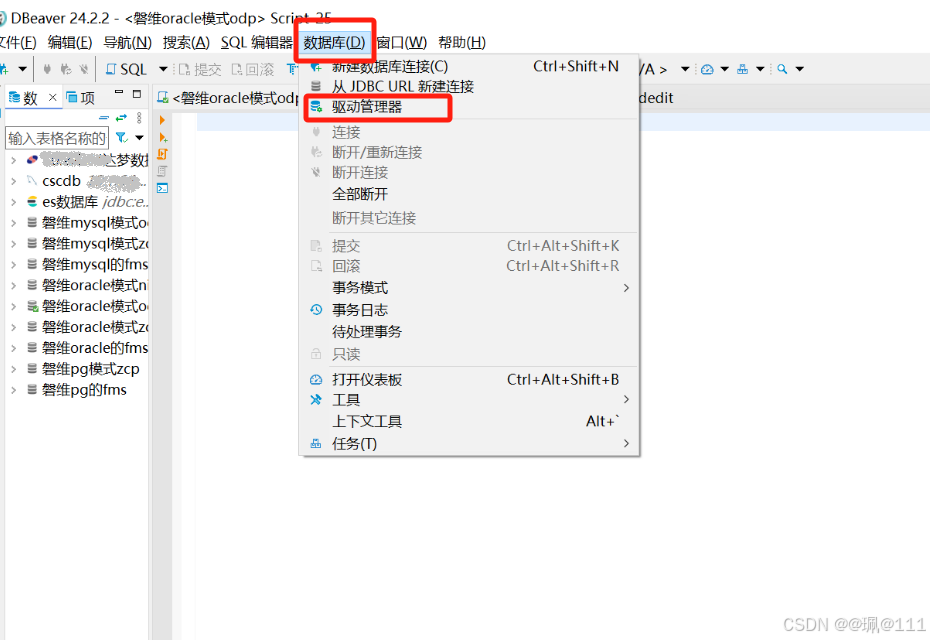Execute SQL in new tab icon
The image size is (930, 640).
pyautogui.click(x=163, y=138)
